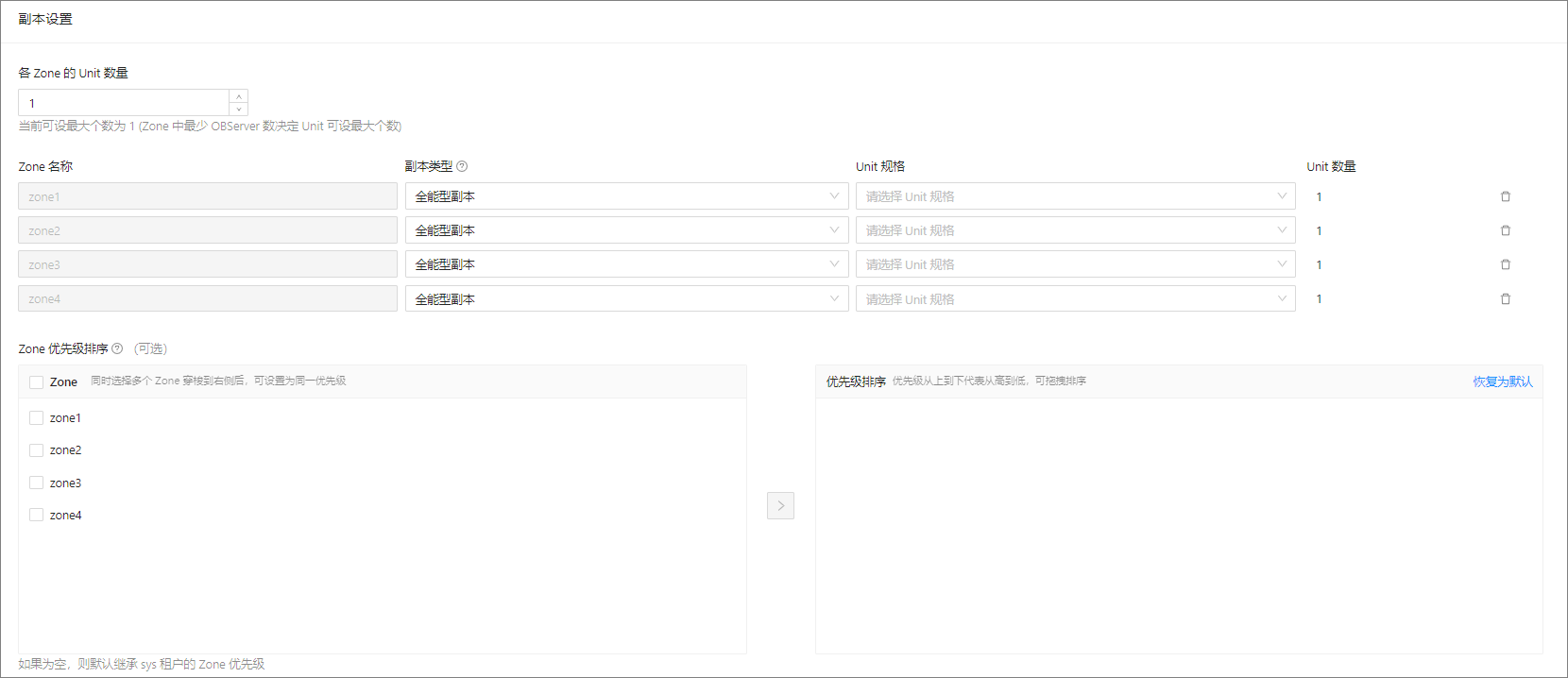Viewport: 1568px width, 678px height.
Task: Open zone1 副本类型 dropdown
Action: pos(626,196)
